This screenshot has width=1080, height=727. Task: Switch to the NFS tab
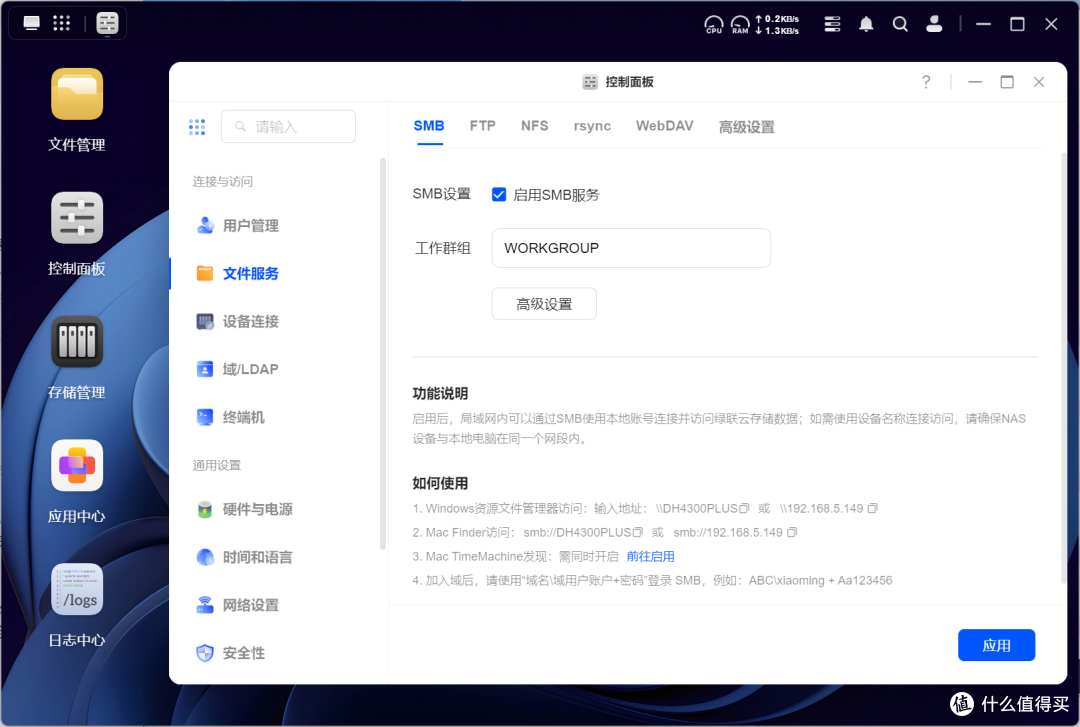pyautogui.click(x=534, y=126)
